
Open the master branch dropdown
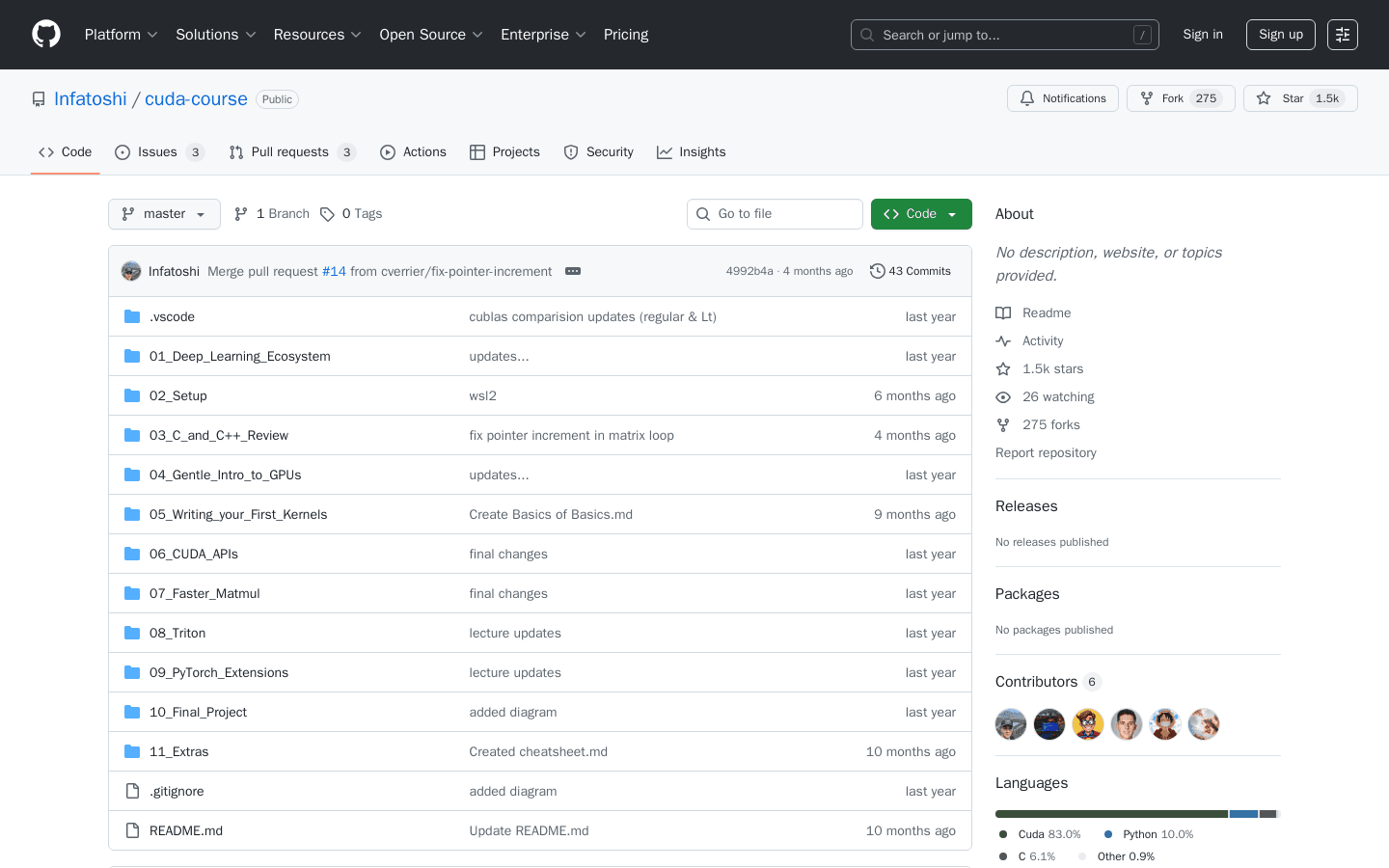tap(164, 214)
